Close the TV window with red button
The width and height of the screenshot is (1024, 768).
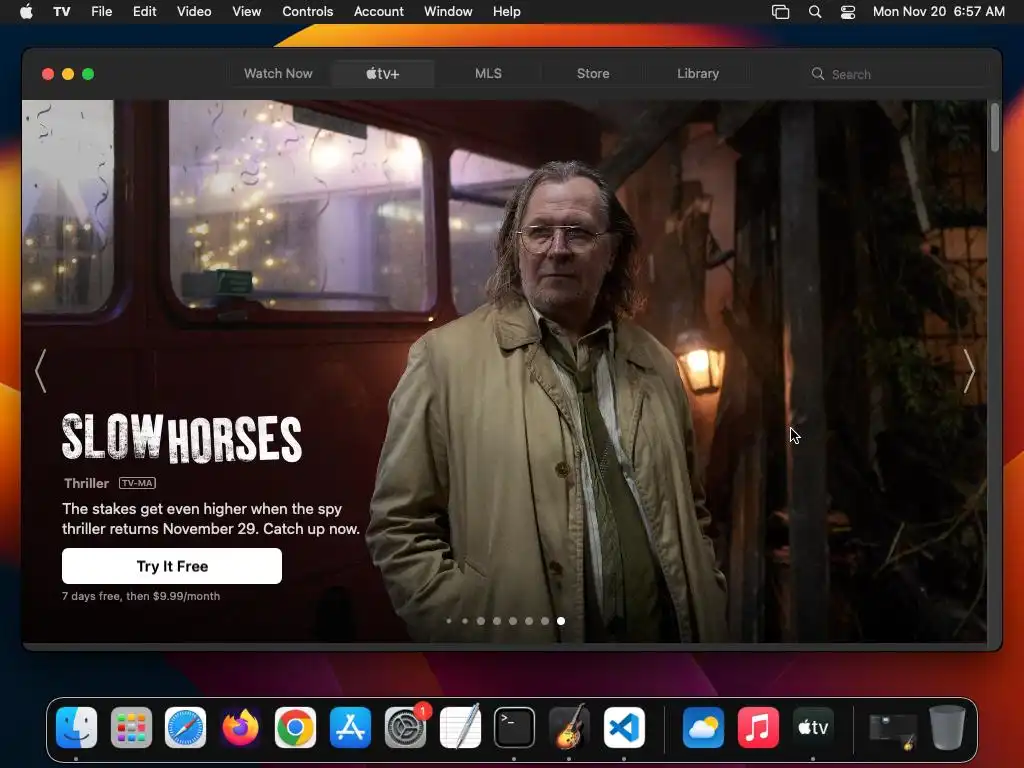coord(48,74)
